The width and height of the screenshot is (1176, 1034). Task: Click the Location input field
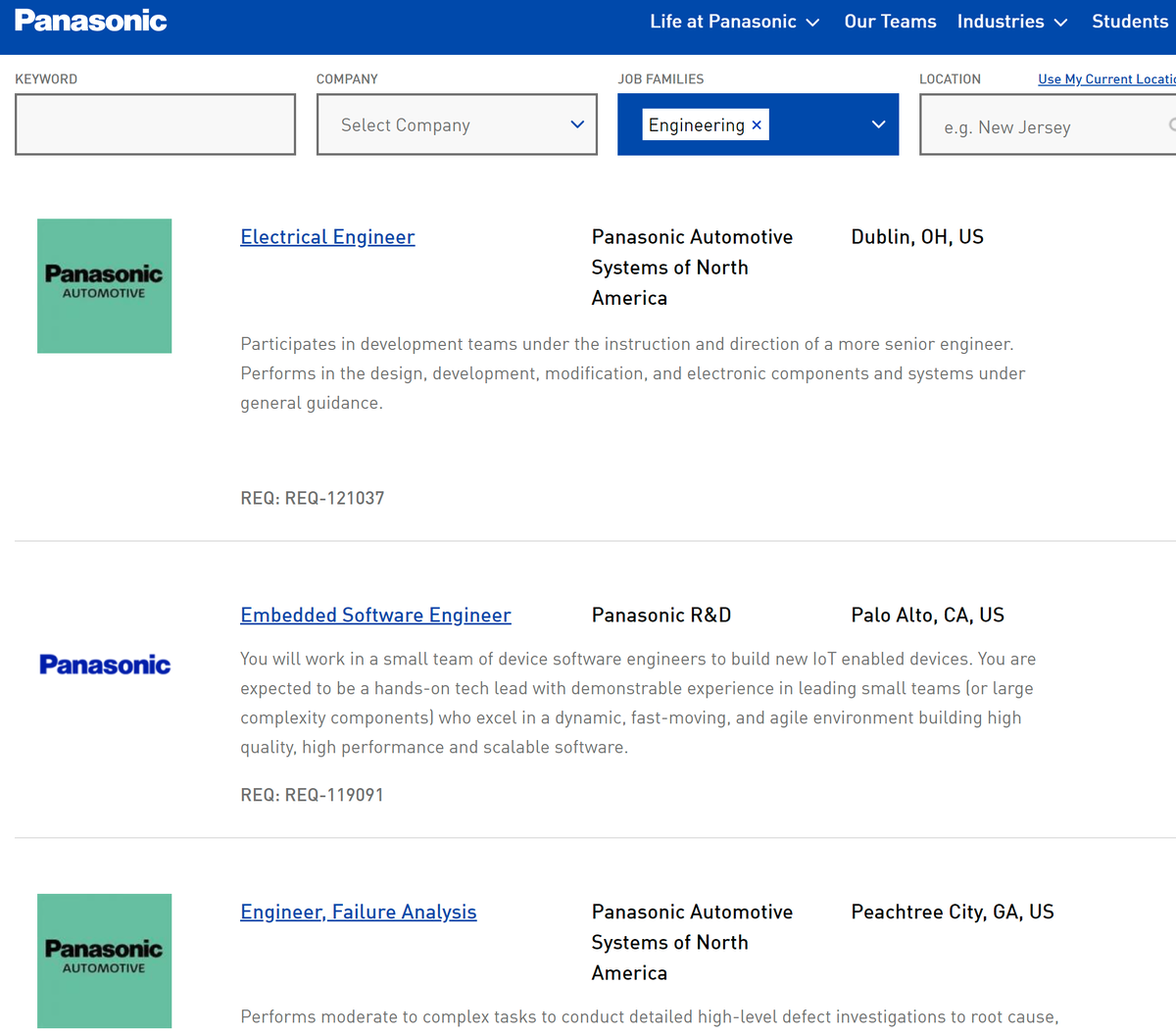(1048, 124)
